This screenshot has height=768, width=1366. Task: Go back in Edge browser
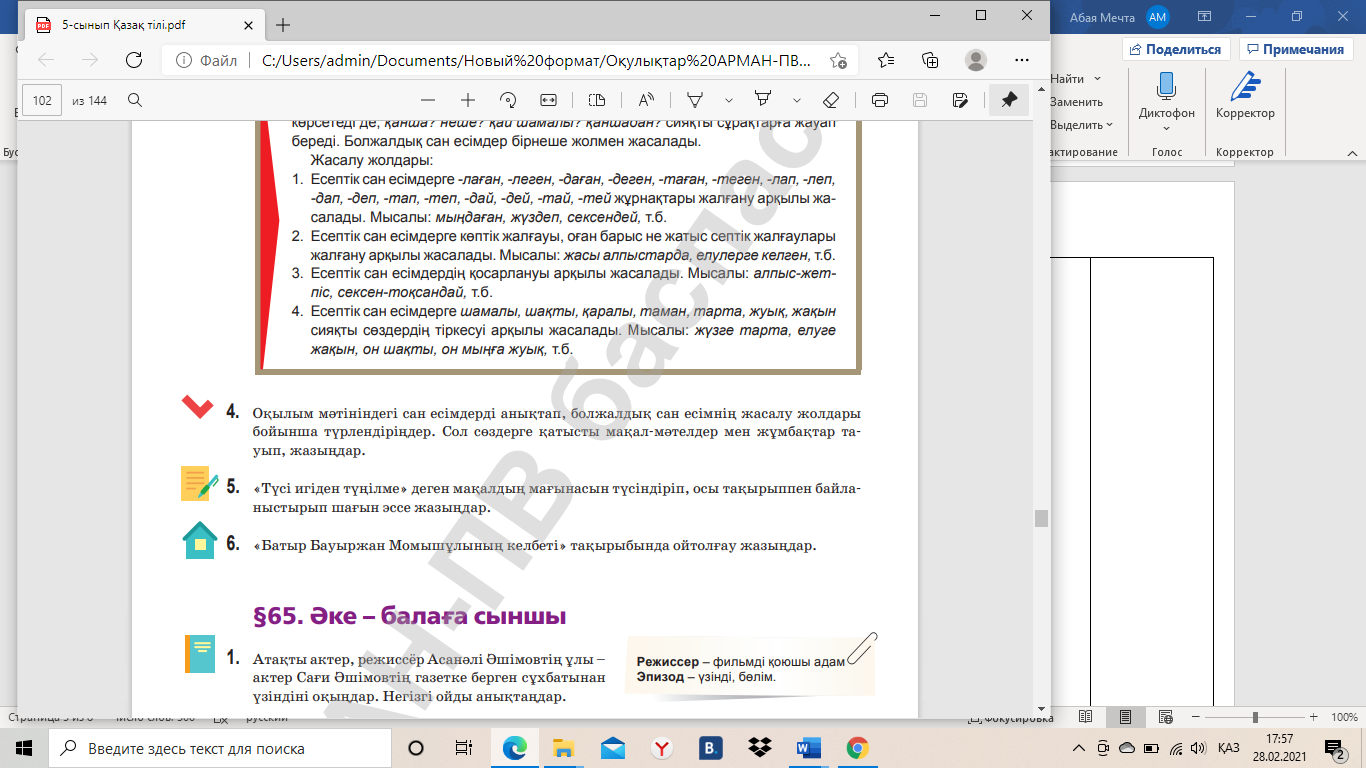click(46, 60)
